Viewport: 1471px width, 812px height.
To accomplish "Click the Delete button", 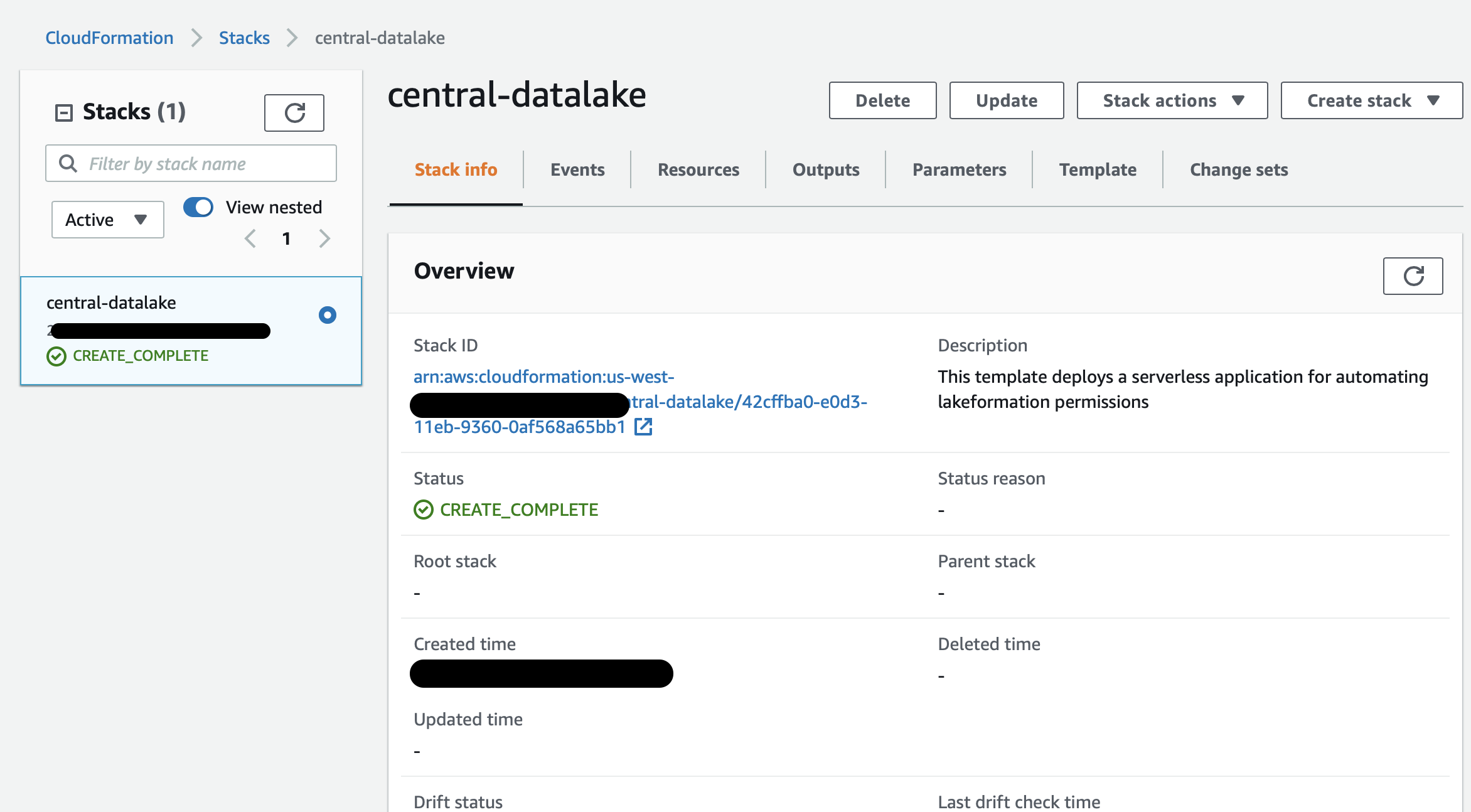I will [x=882, y=100].
